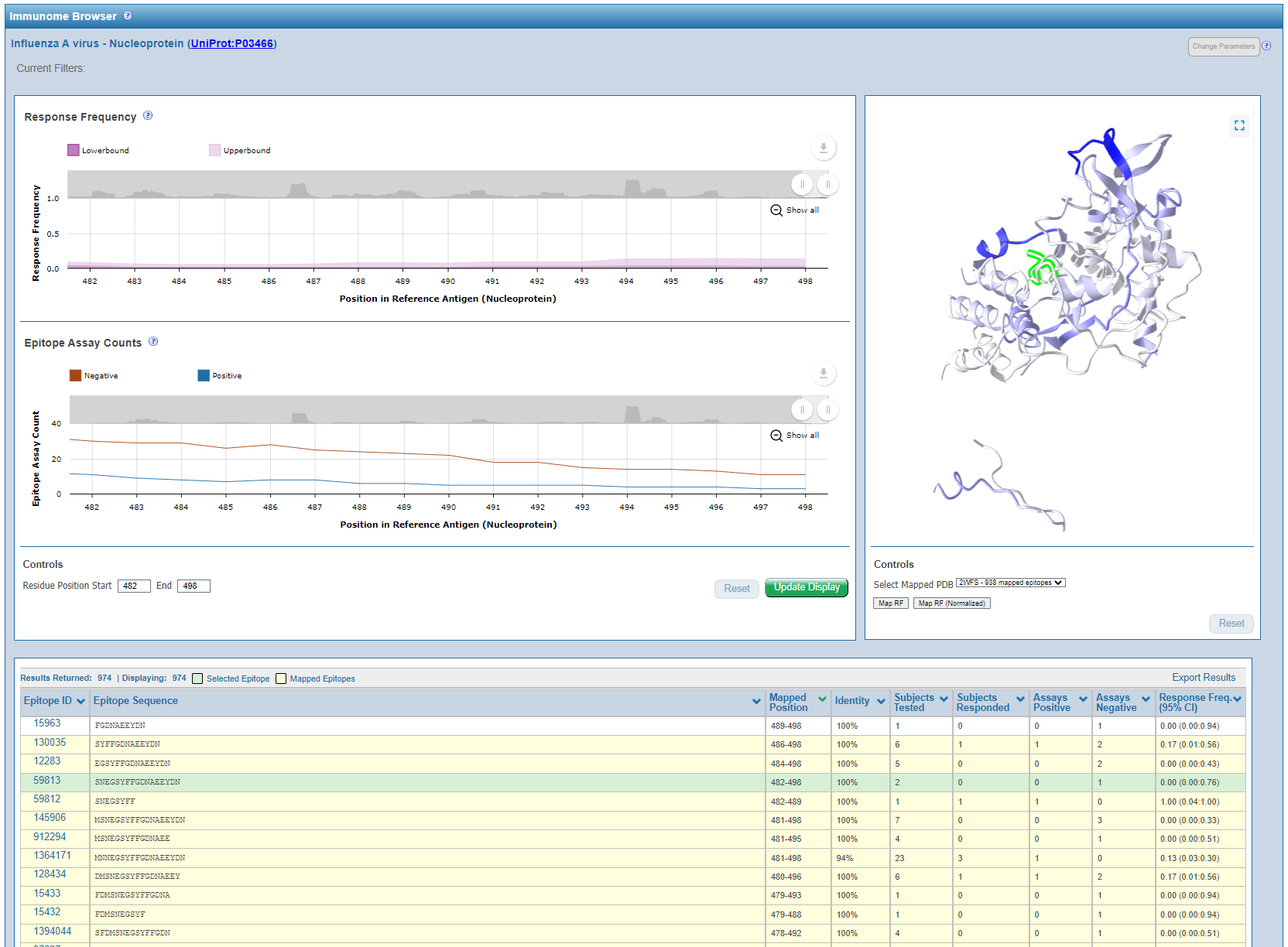Grab left range handle of Response Frequency navigator
Viewport: 1288px width, 947px height.
click(x=802, y=184)
